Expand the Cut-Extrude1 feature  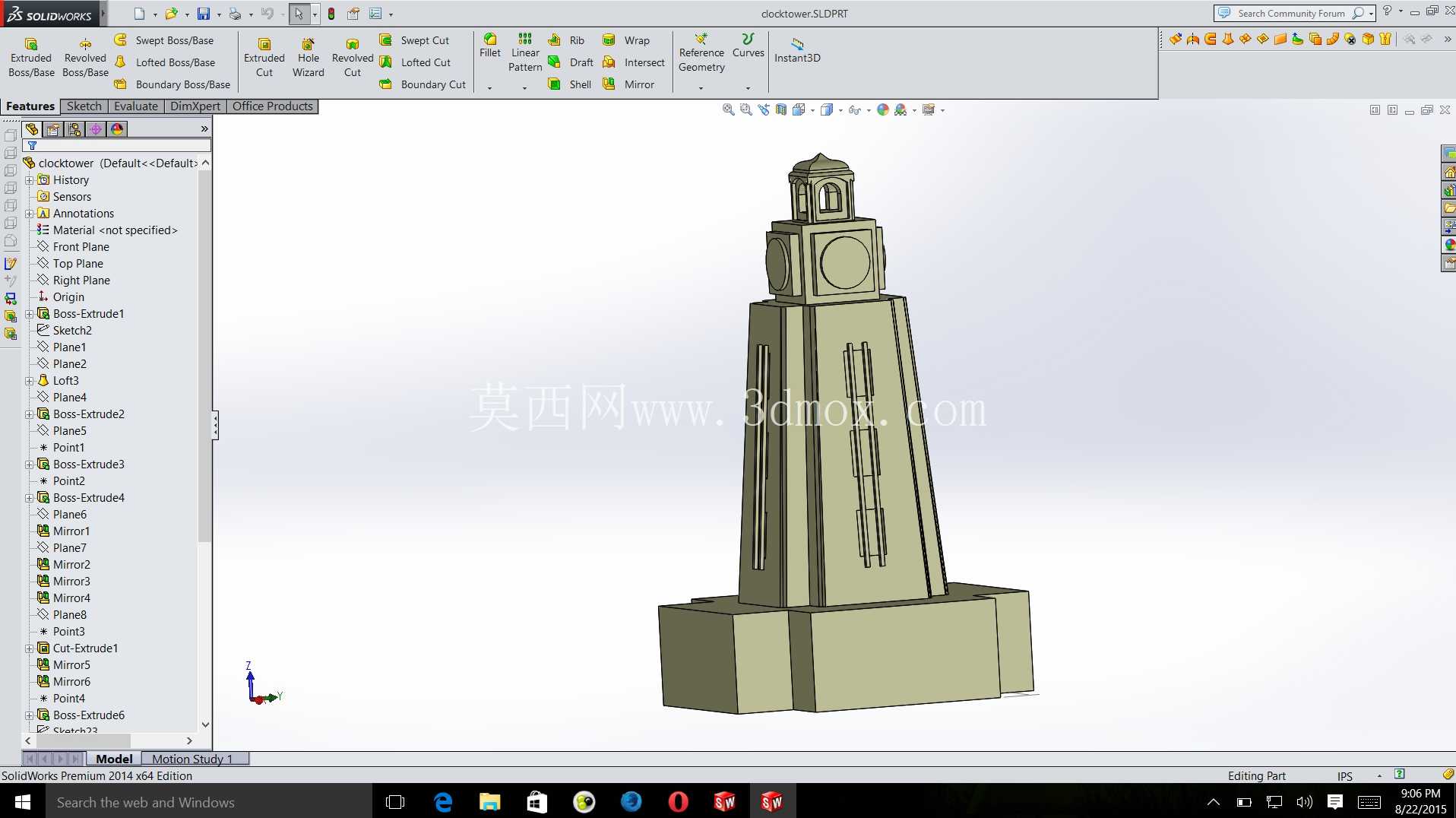tap(30, 648)
